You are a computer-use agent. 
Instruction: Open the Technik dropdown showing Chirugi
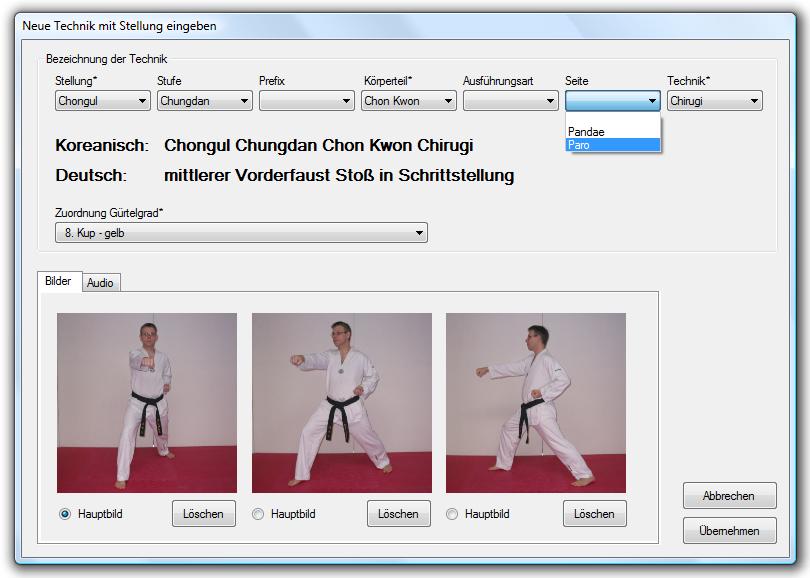(x=714, y=101)
